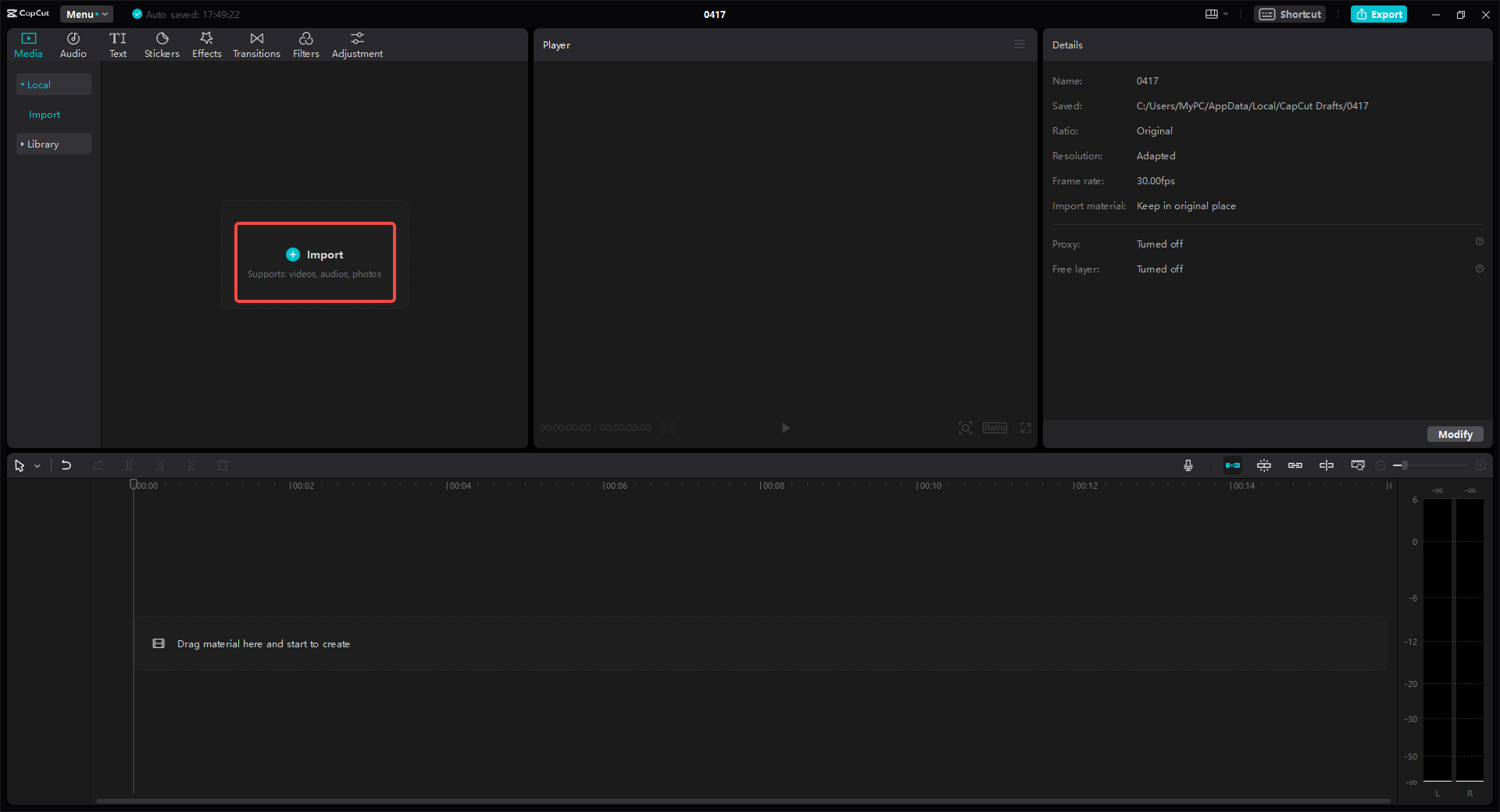Play the preview in the Player
1500x812 pixels.
[786, 428]
